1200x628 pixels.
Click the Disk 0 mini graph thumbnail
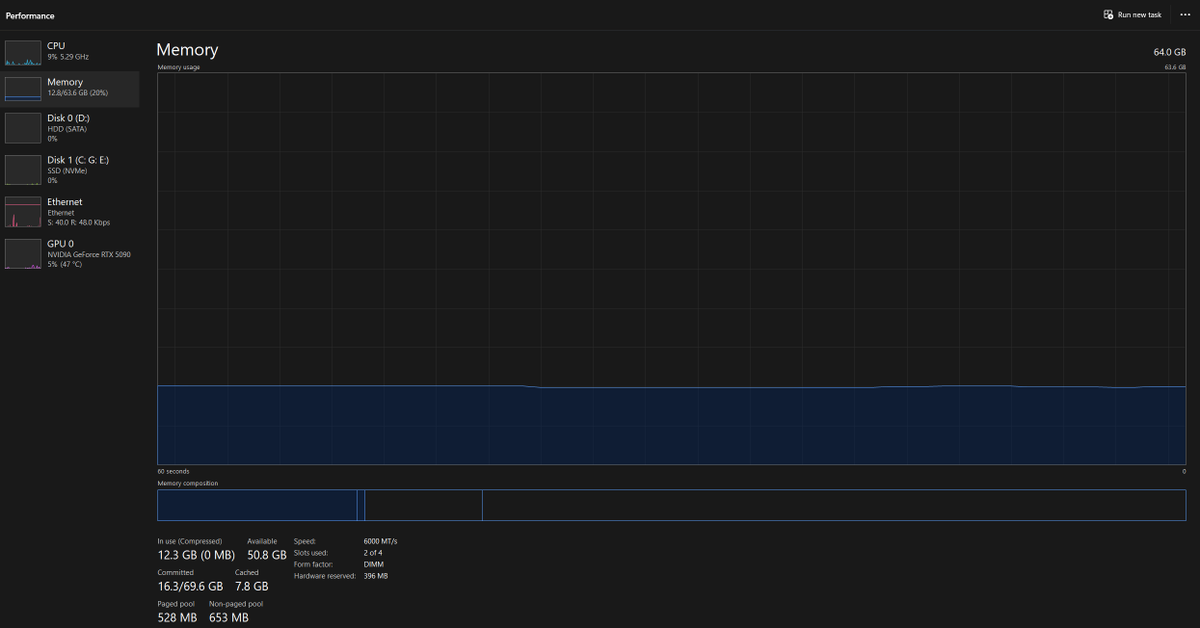click(x=23, y=128)
